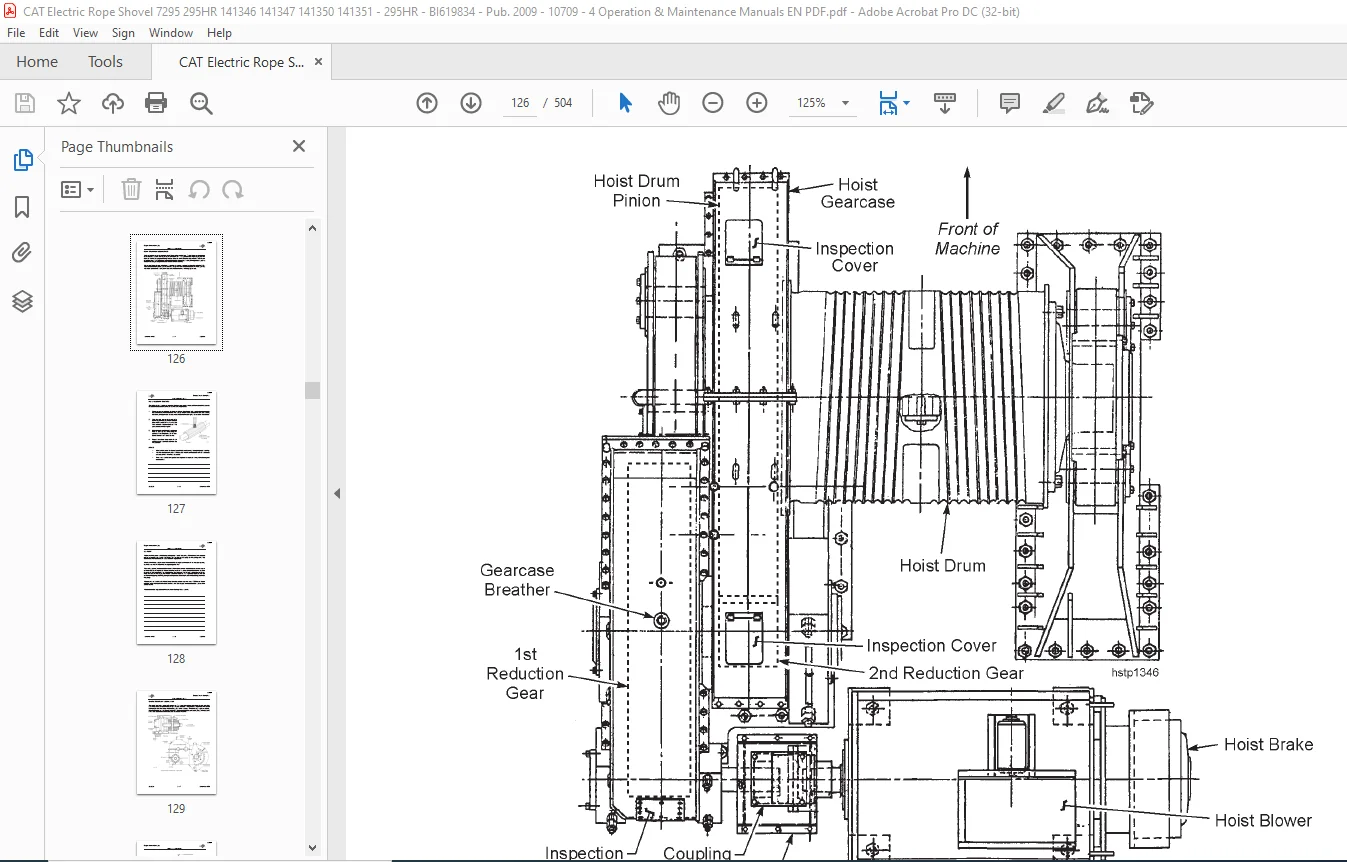Click the 'Hoist Drum' diagram label

click(x=942, y=566)
